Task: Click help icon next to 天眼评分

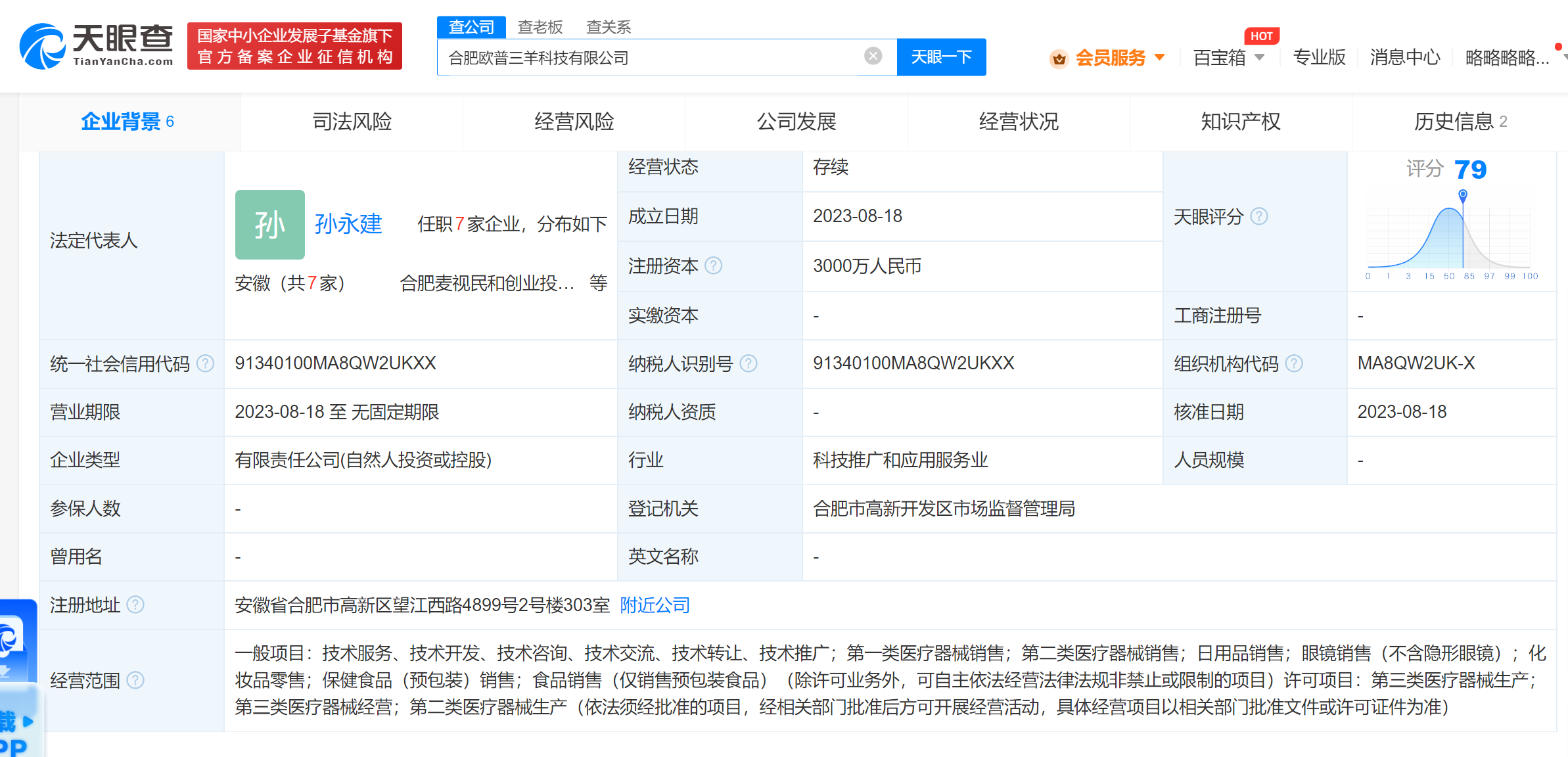Action: click(1258, 216)
